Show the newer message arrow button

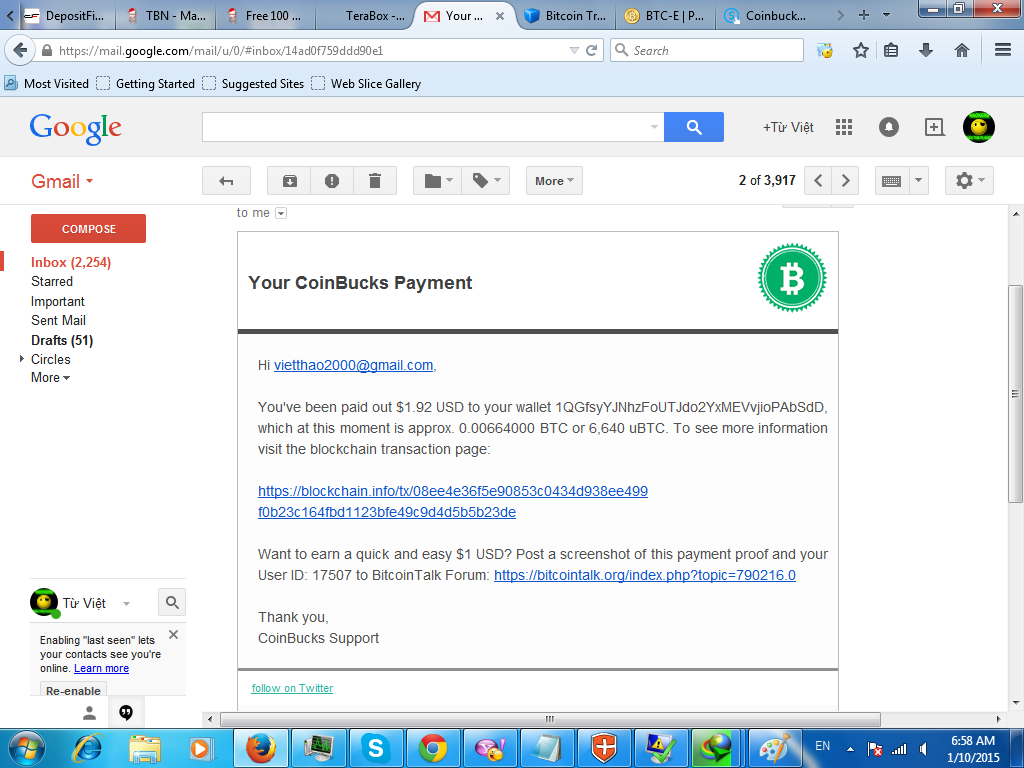[818, 181]
